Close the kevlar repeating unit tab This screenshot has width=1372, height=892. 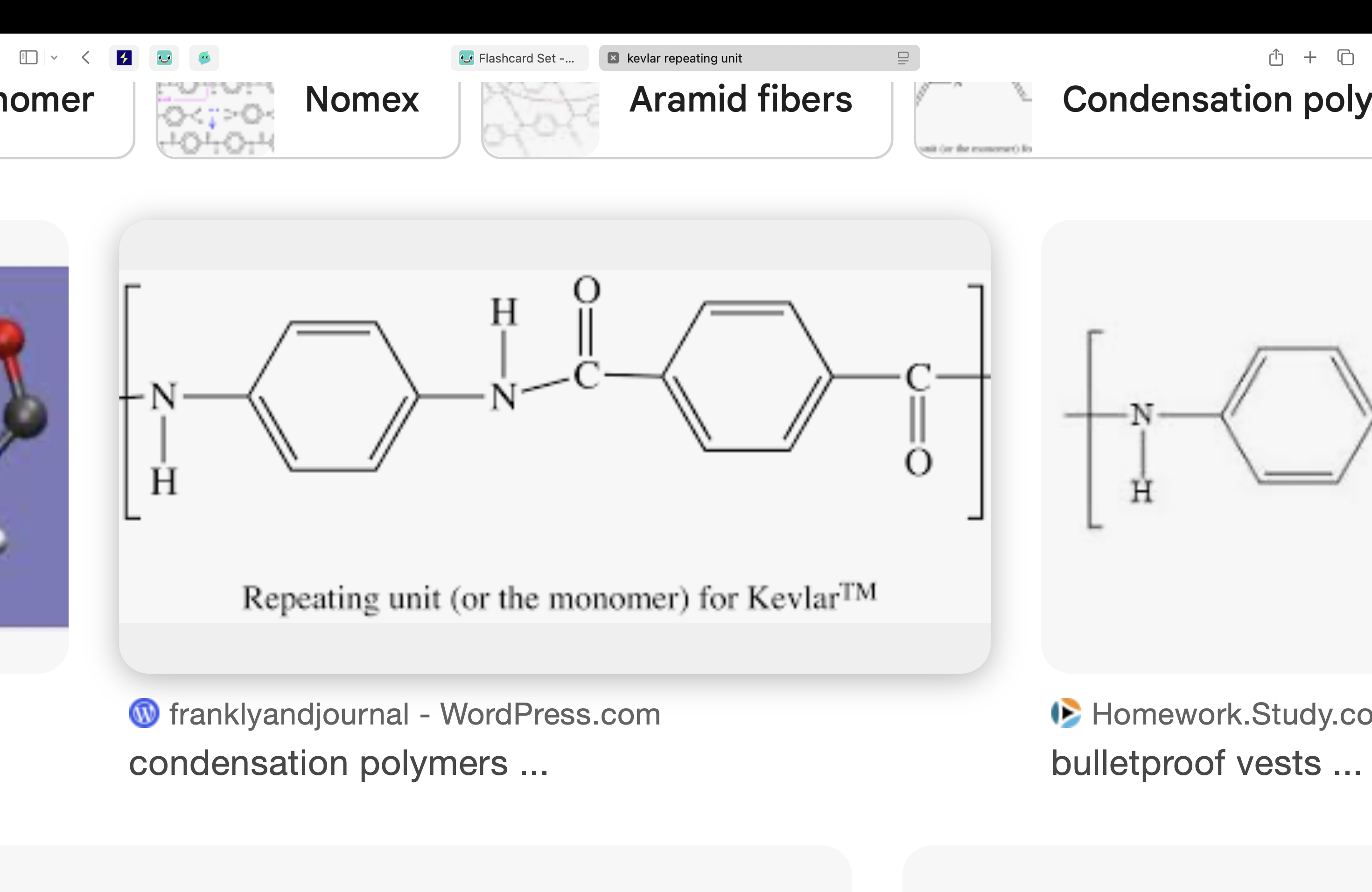613,58
